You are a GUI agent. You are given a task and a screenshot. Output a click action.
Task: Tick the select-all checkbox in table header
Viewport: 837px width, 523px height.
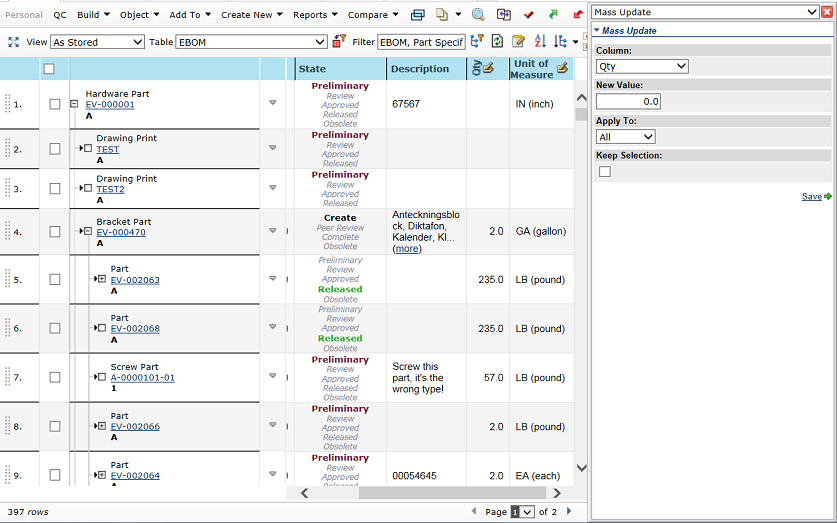point(49,69)
